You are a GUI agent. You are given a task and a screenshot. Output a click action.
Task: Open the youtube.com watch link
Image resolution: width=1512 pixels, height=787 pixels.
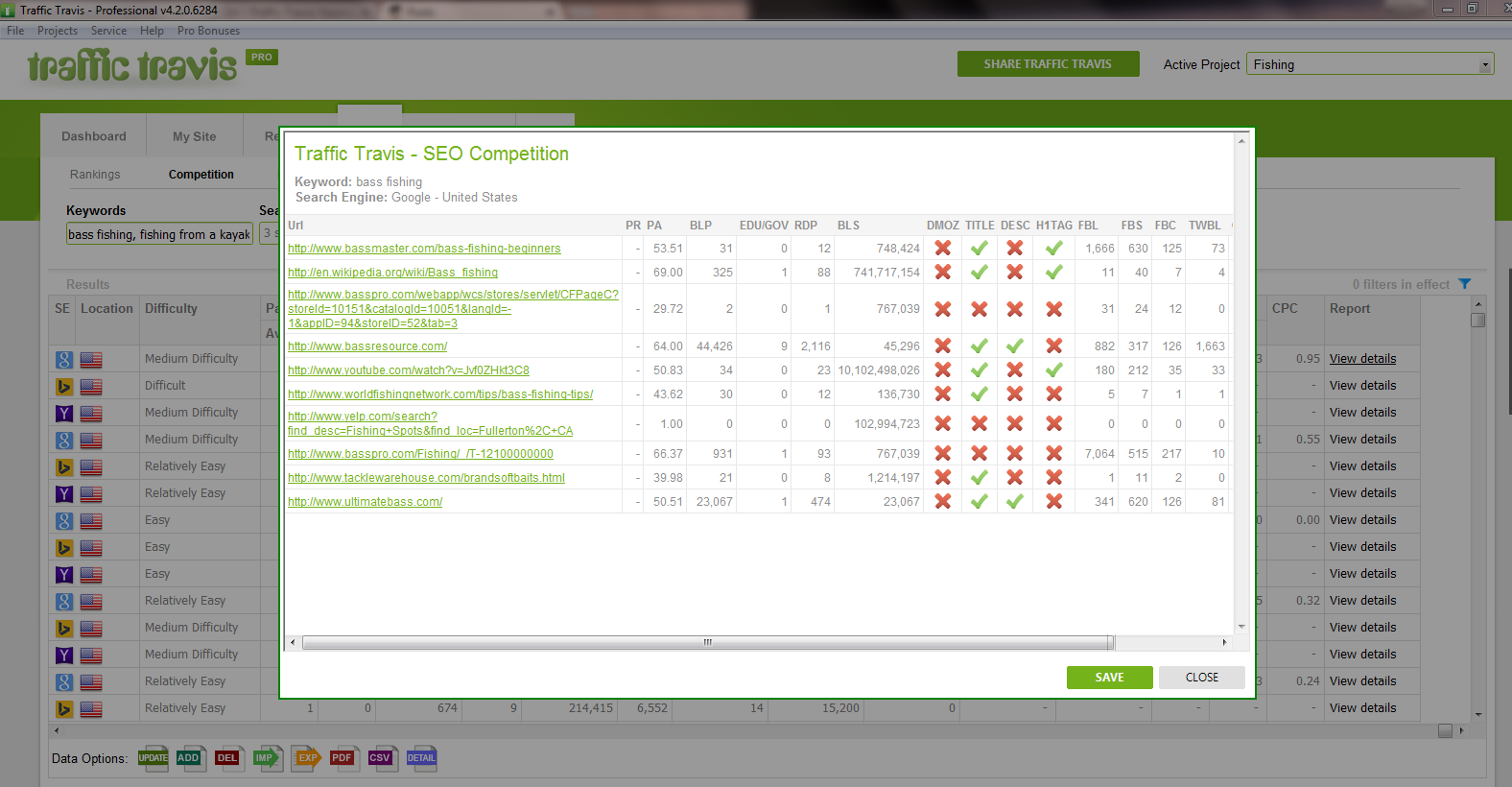[409, 370]
